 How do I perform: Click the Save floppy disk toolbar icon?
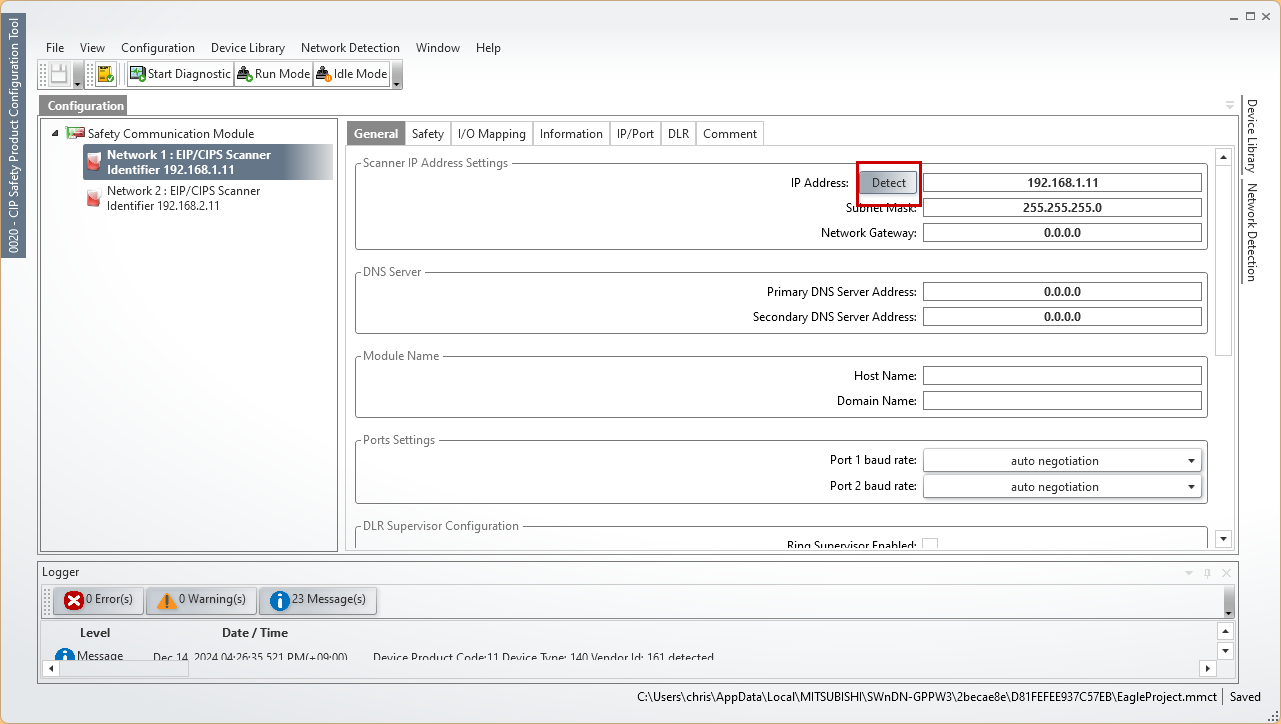59,74
